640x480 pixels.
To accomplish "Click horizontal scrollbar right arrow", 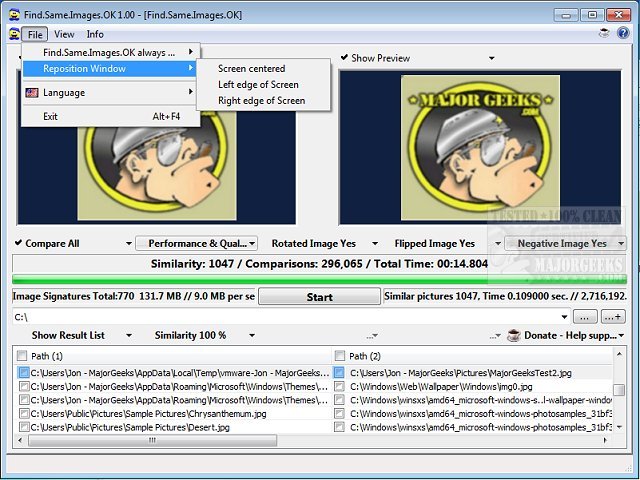I will tap(605, 440).
